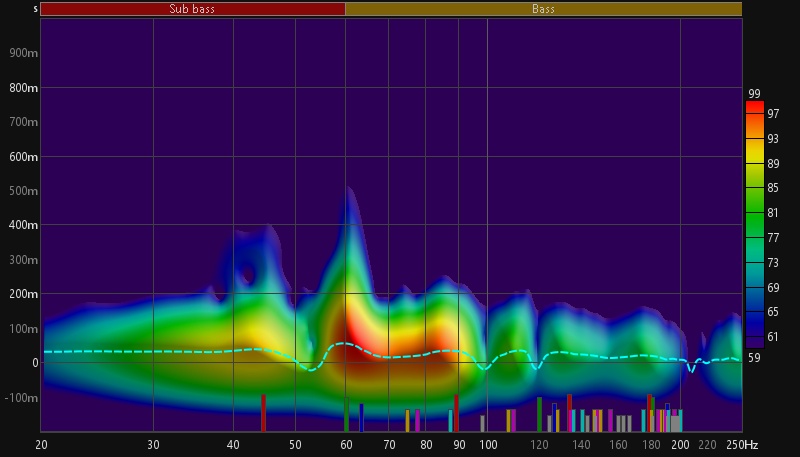Select the Bass band label
The image size is (800, 457).
point(543,9)
